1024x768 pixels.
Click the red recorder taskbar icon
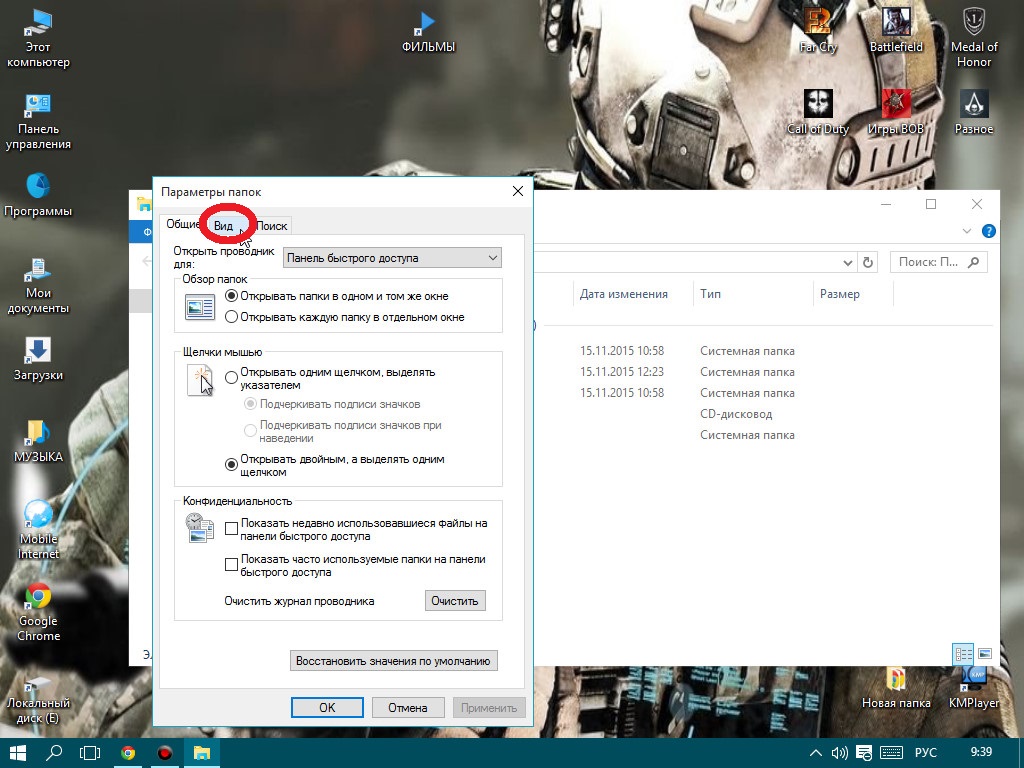click(165, 753)
